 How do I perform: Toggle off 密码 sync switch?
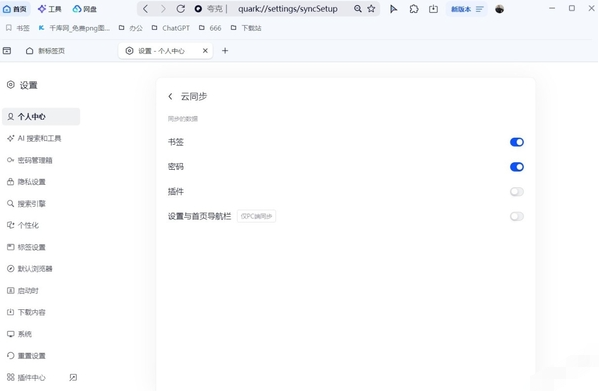pos(516,167)
